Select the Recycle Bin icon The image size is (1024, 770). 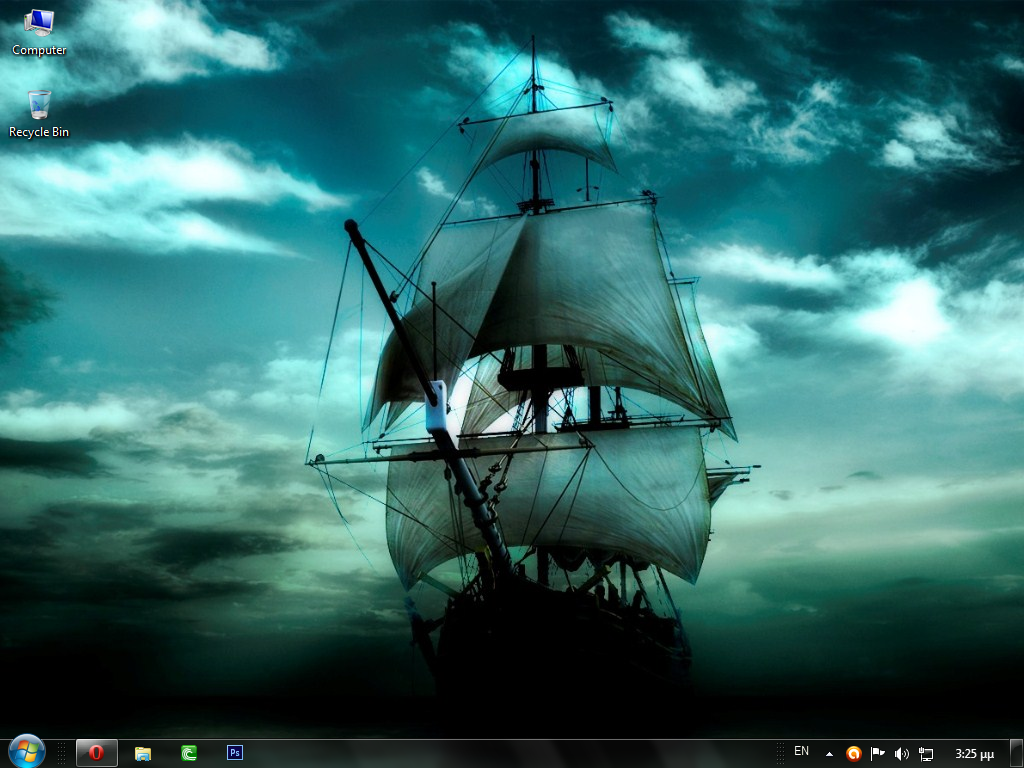point(39,114)
